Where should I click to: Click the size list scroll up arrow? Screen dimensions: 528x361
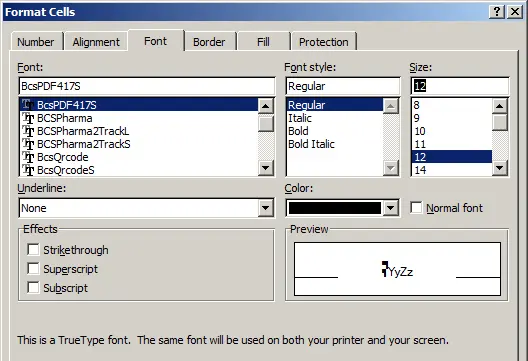[x=500, y=106]
